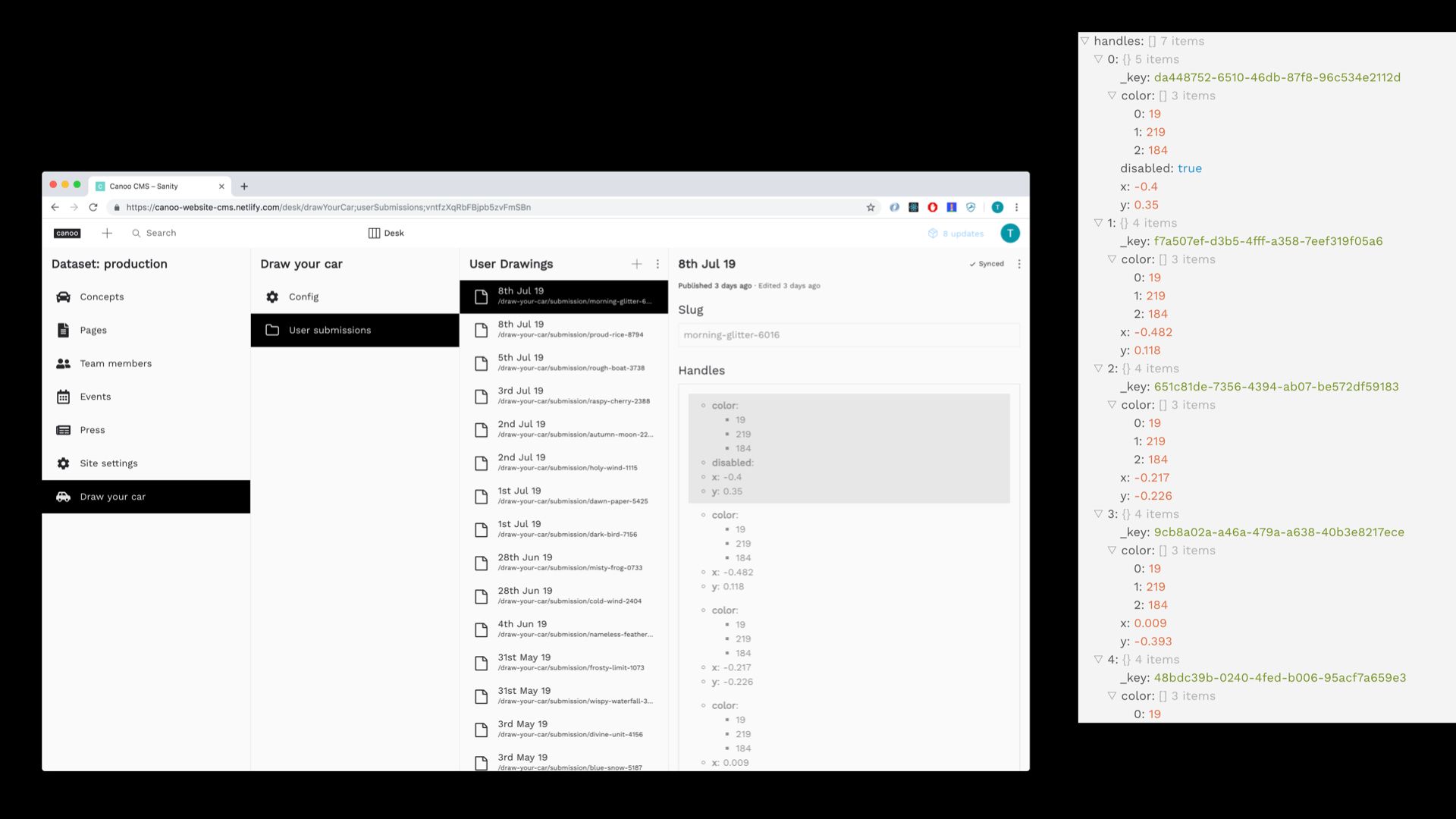The image size is (1456, 819).
Task: Click the create new document plus icon
Action: click(x=107, y=233)
